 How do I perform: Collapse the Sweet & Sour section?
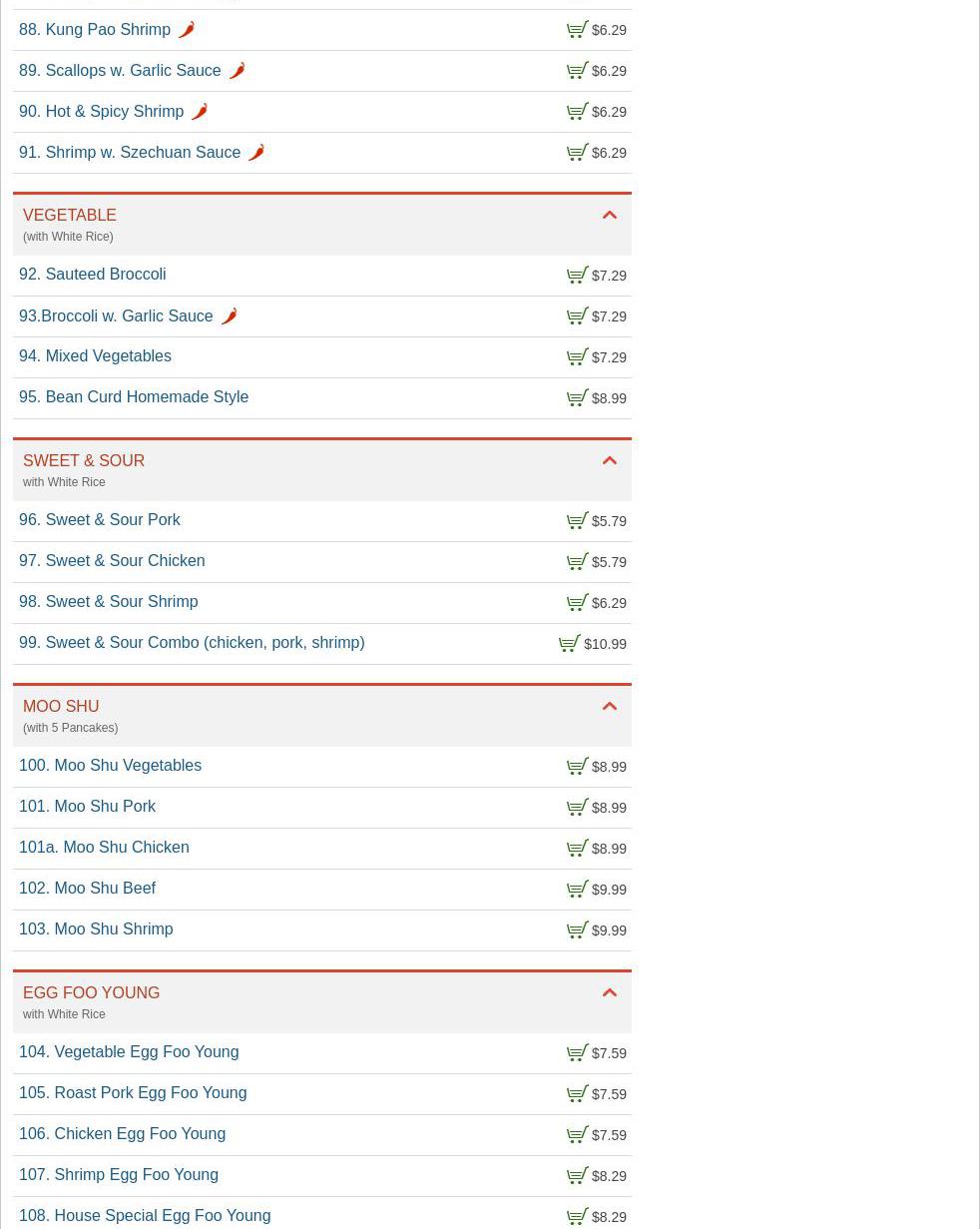610,461
